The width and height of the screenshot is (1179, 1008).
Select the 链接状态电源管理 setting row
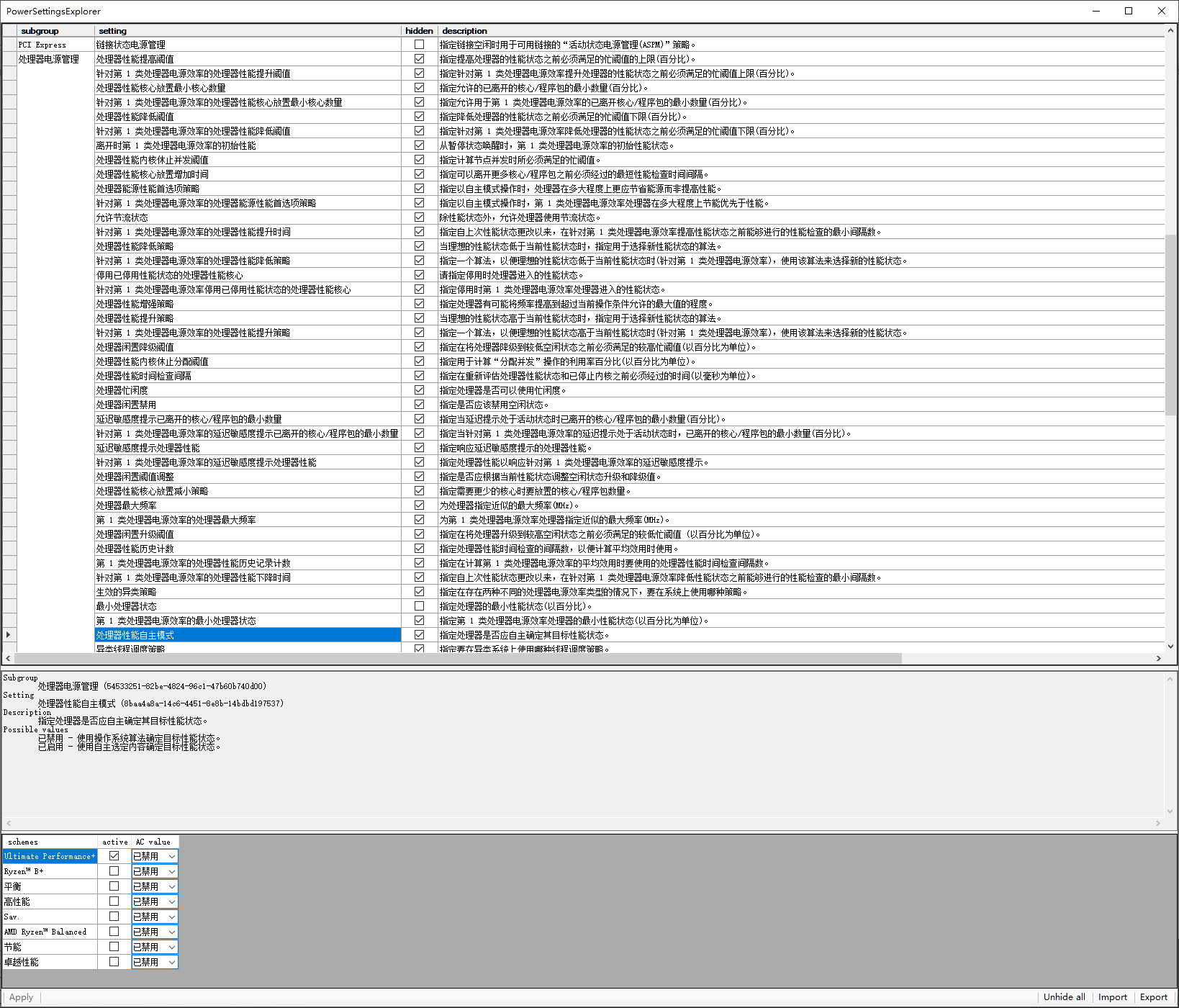248,45
